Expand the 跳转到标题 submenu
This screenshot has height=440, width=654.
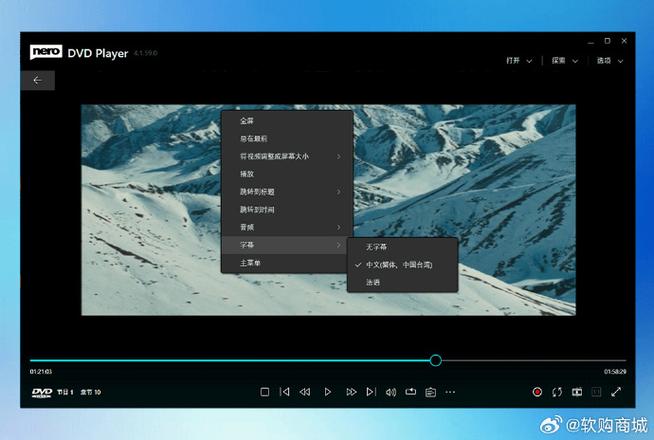pos(287,192)
